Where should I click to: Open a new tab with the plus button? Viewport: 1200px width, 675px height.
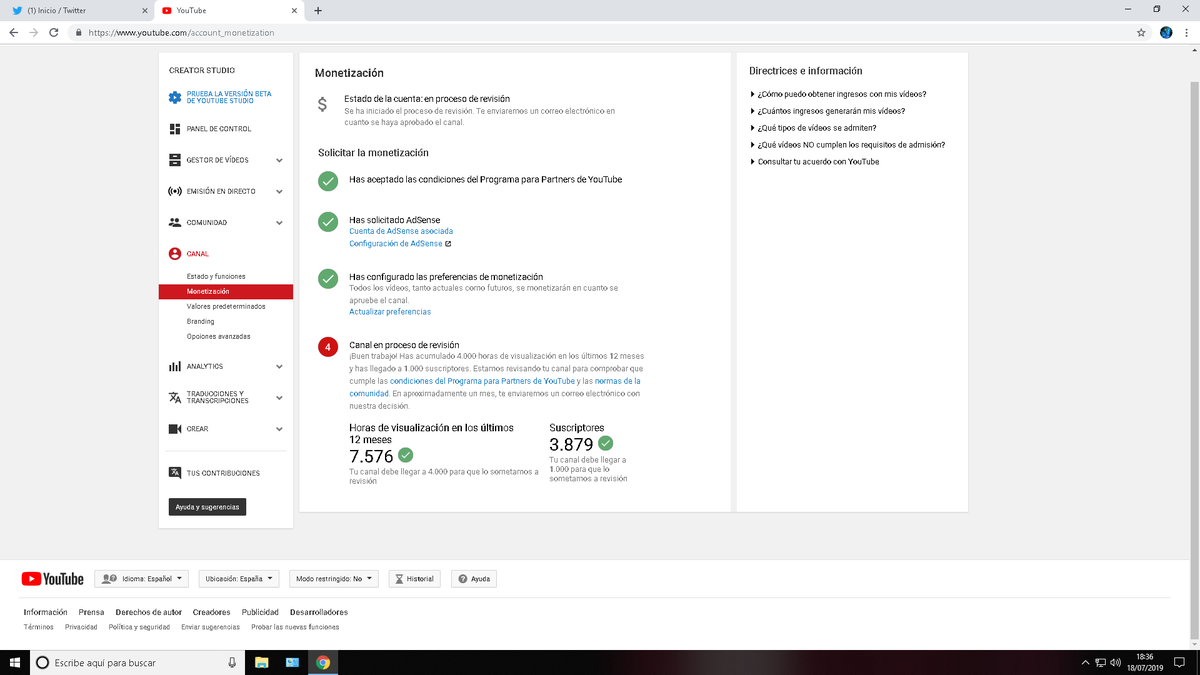tap(318, 10)
